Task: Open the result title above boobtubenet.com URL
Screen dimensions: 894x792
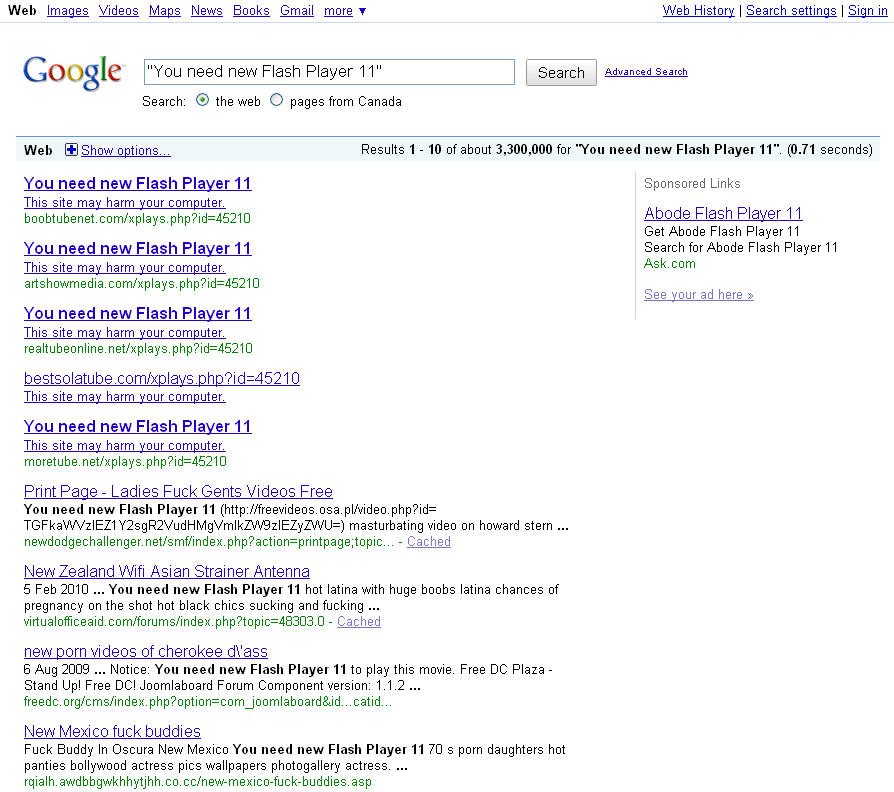Action: point(137,183)
